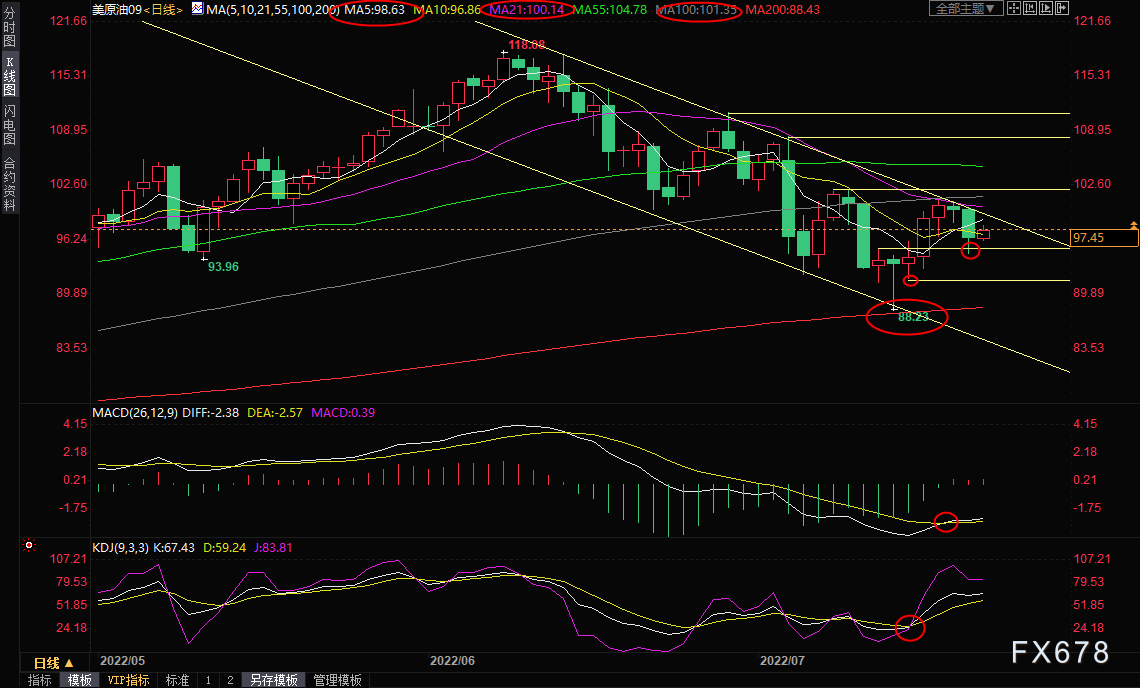Click the play-forward axis icon
The height and width of the screenshot is (688, 1140).
(1045, 9)
